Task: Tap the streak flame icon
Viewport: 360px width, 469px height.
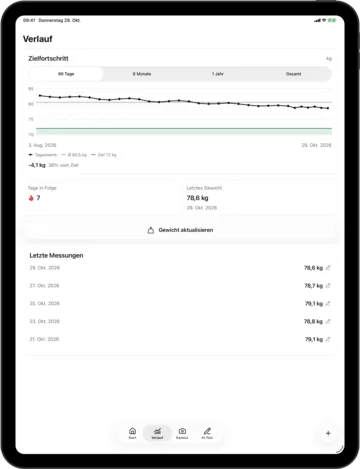Action: (31, 198)
